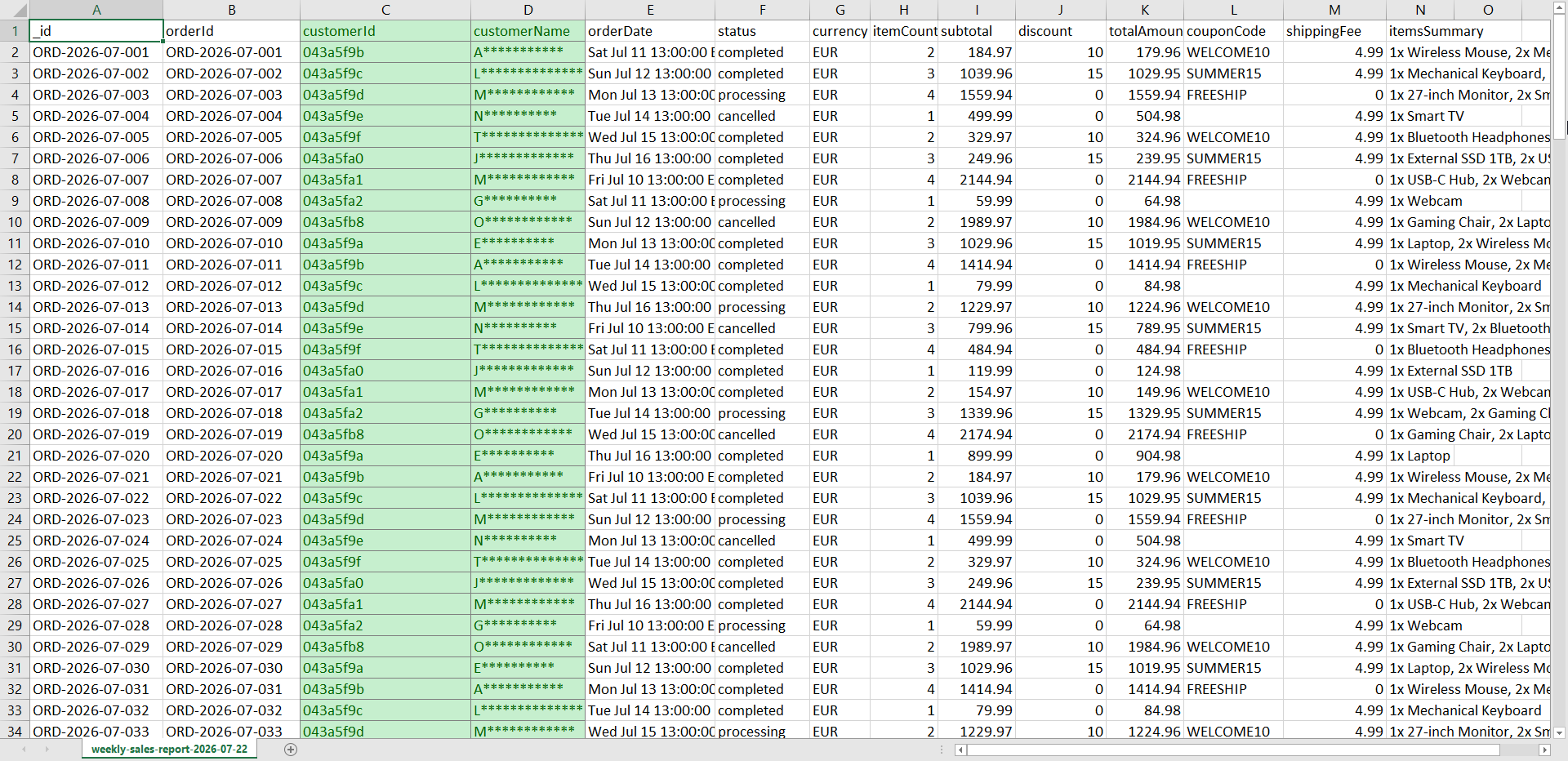Select row 20 header
The width and height of the screenshot is (1568, 761).
click(x=15, y=434)
